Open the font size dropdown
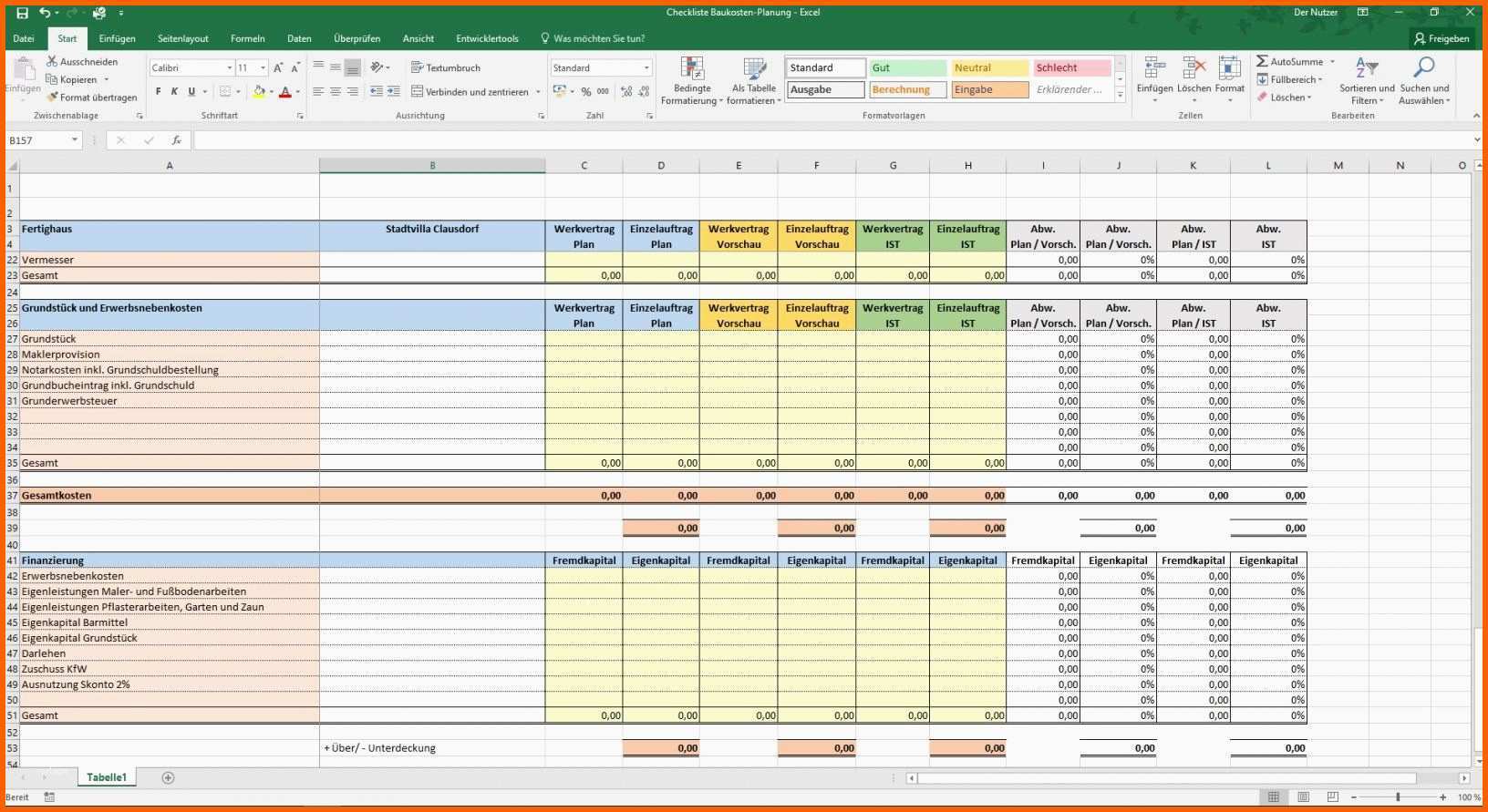The image size is (1488, 812). 263,67
